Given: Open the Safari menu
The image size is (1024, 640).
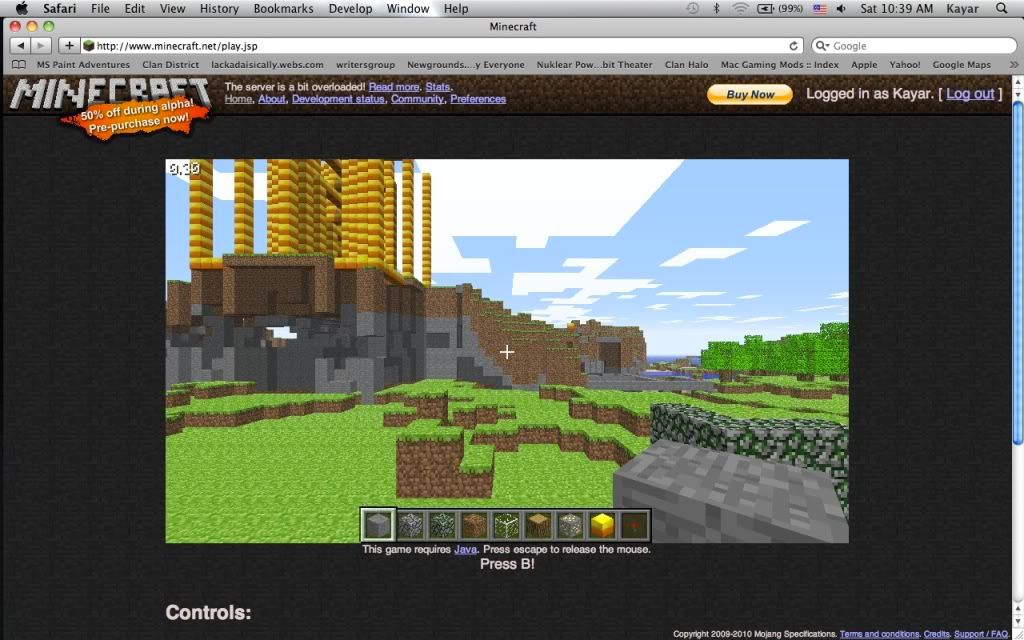Looking at the screenshot, I should coord(59,8).
